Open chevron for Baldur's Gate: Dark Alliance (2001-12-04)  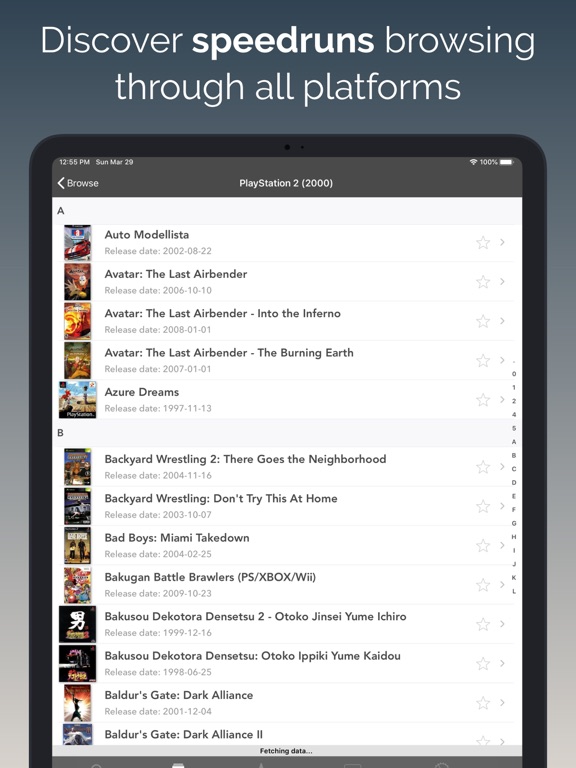[502, 702]
